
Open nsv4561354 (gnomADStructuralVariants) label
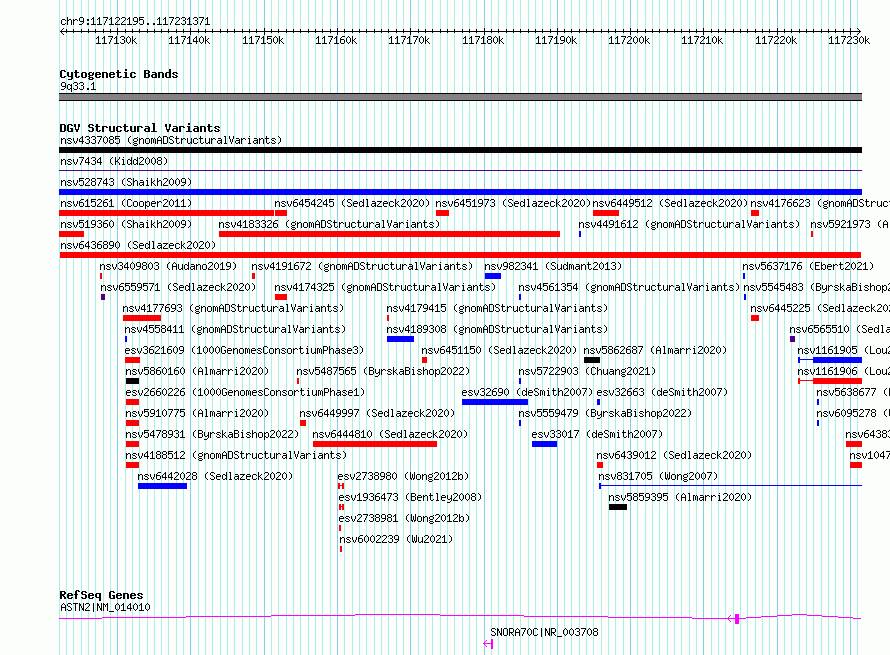(x=629, y=287)
